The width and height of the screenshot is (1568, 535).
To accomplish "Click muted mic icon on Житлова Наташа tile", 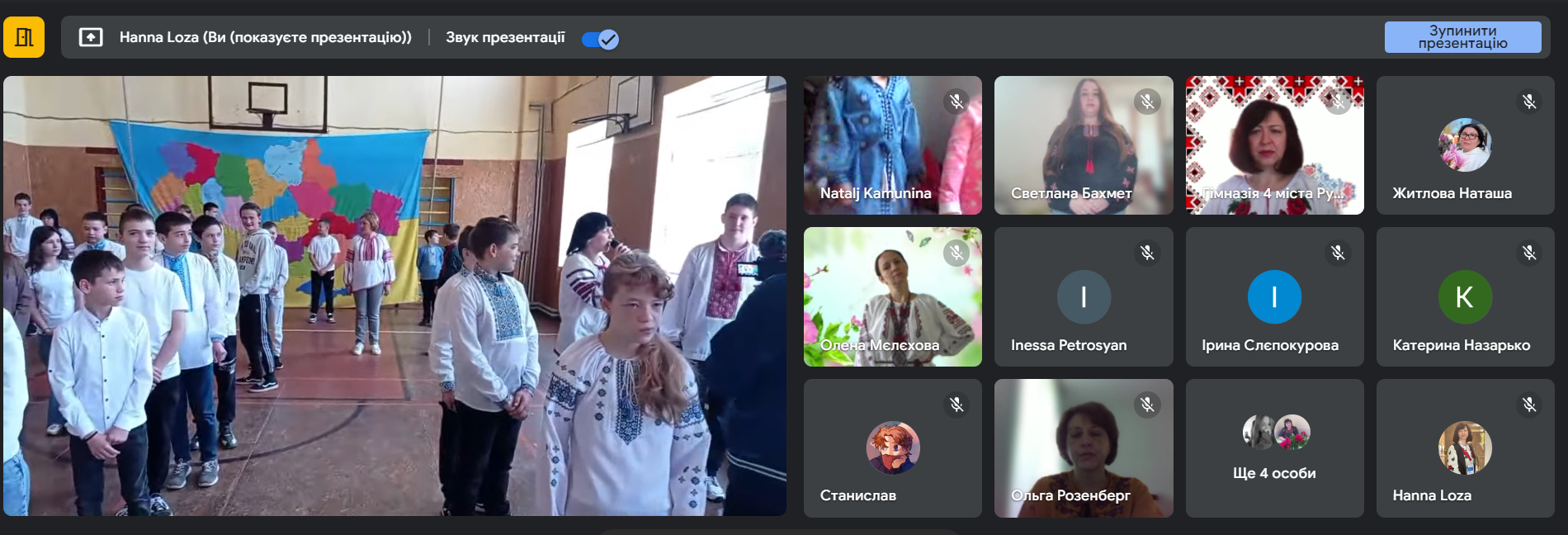I will (1529, 102).
